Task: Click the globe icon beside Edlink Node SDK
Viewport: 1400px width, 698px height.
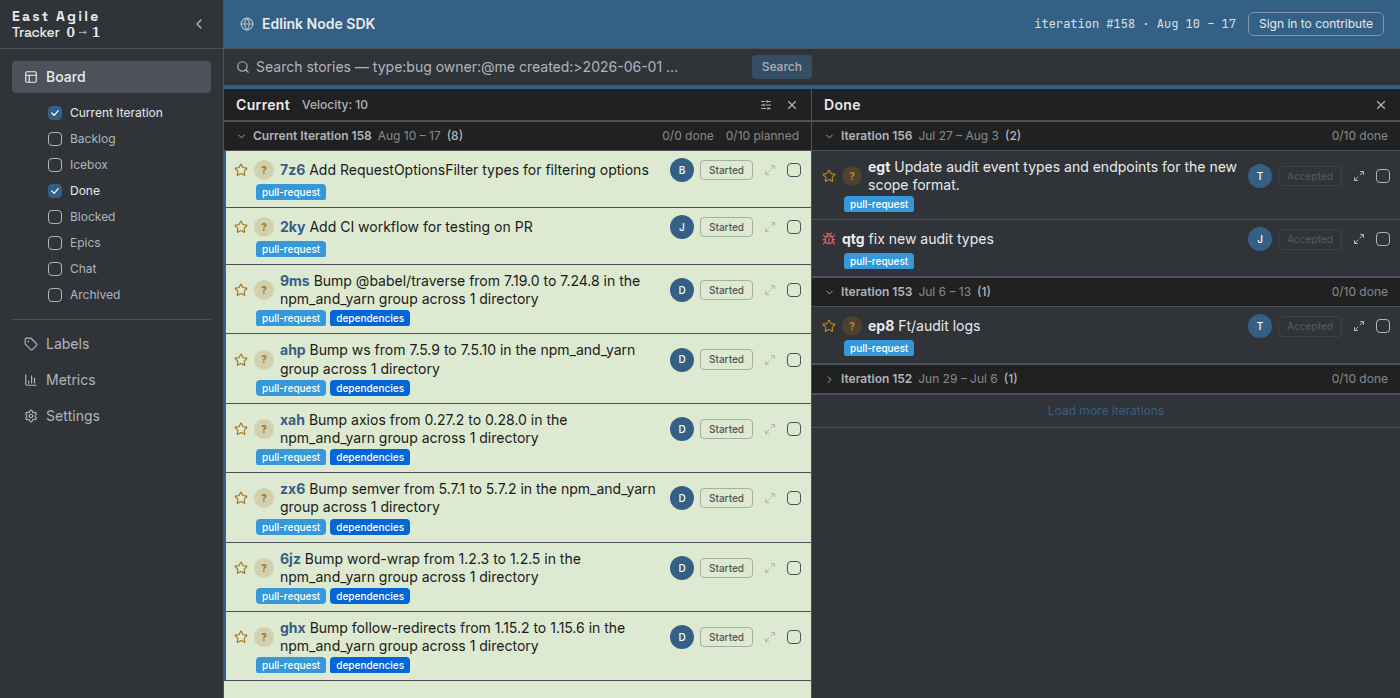Action: click(247, 24)
